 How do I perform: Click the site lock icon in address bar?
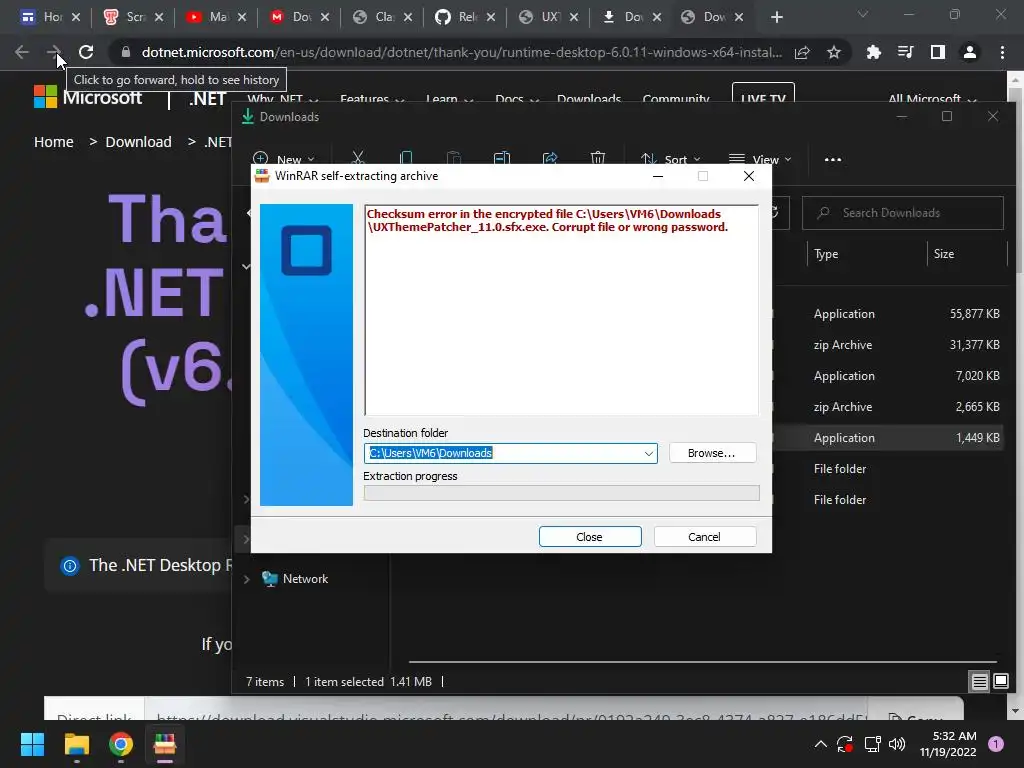[x=126, y=52]
